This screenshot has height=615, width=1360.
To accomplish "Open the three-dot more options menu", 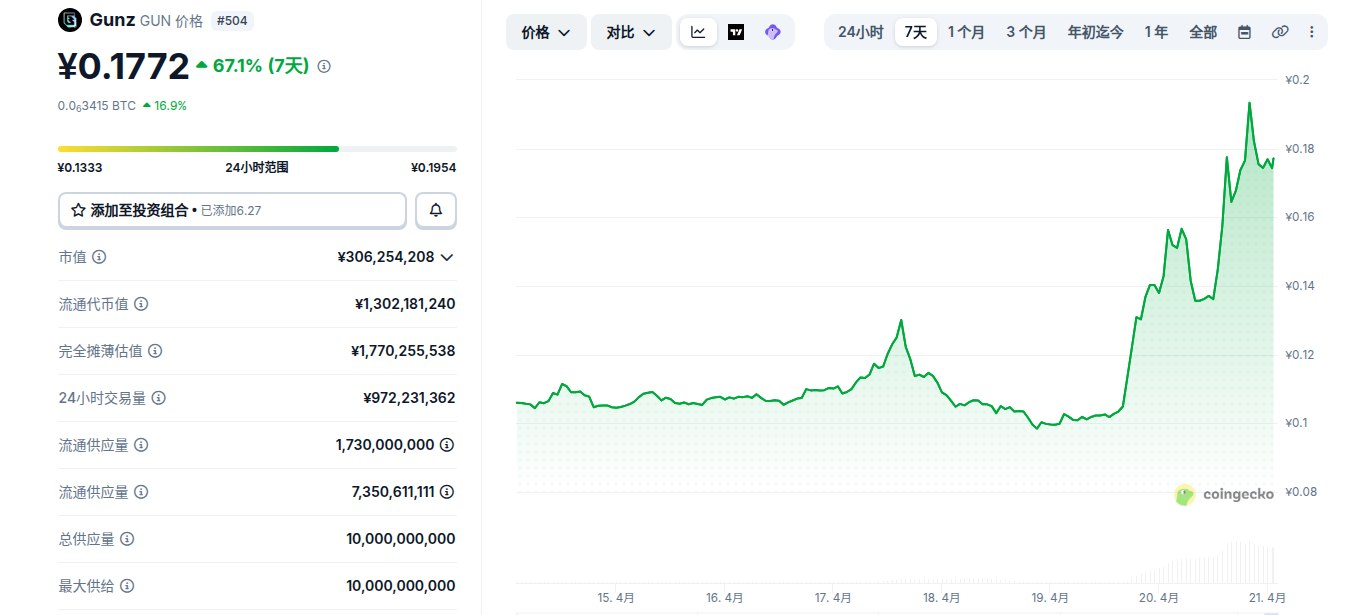I will click(x=1312, y=32).
